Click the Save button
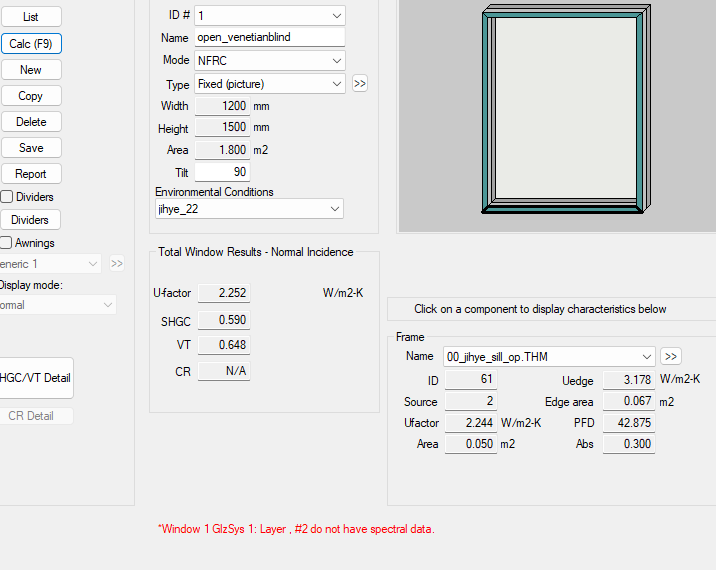 click(31, 148)
